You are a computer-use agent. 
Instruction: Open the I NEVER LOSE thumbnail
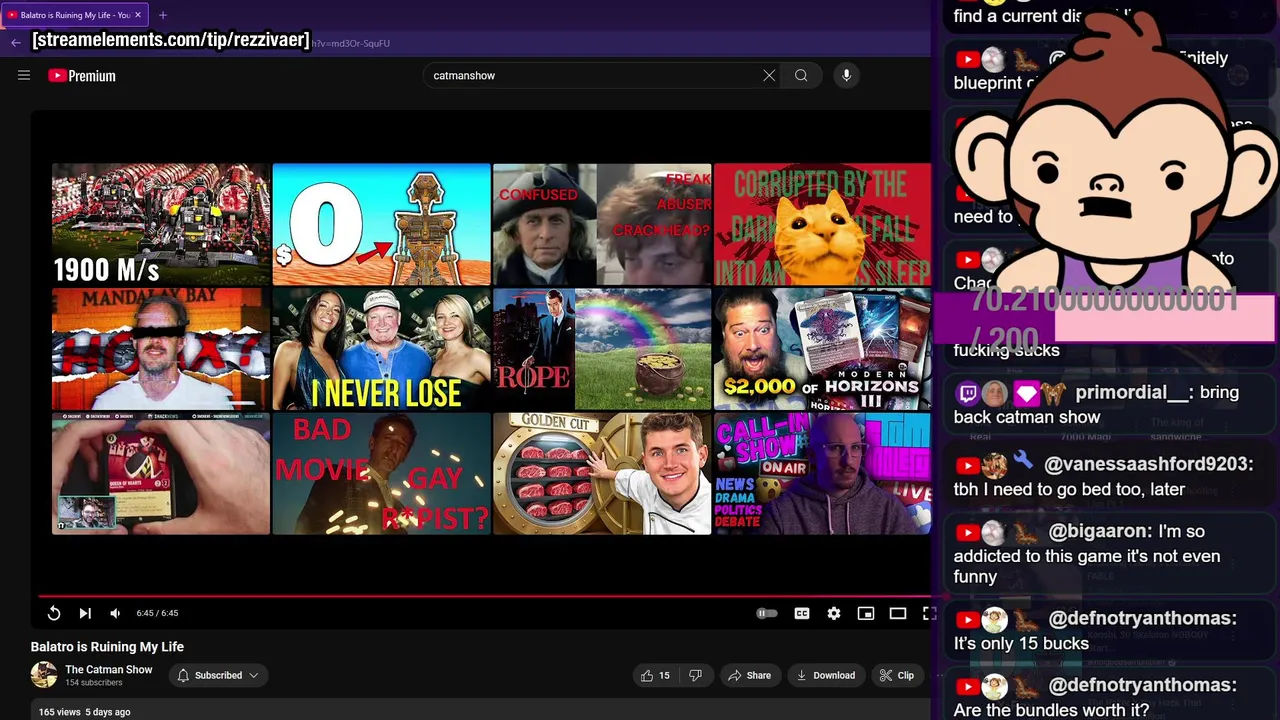point(381,349)
